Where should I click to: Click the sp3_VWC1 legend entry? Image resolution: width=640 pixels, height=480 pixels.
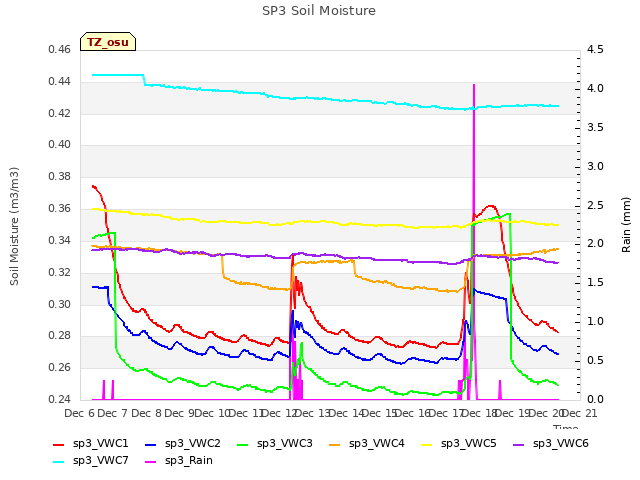[91, 444]
